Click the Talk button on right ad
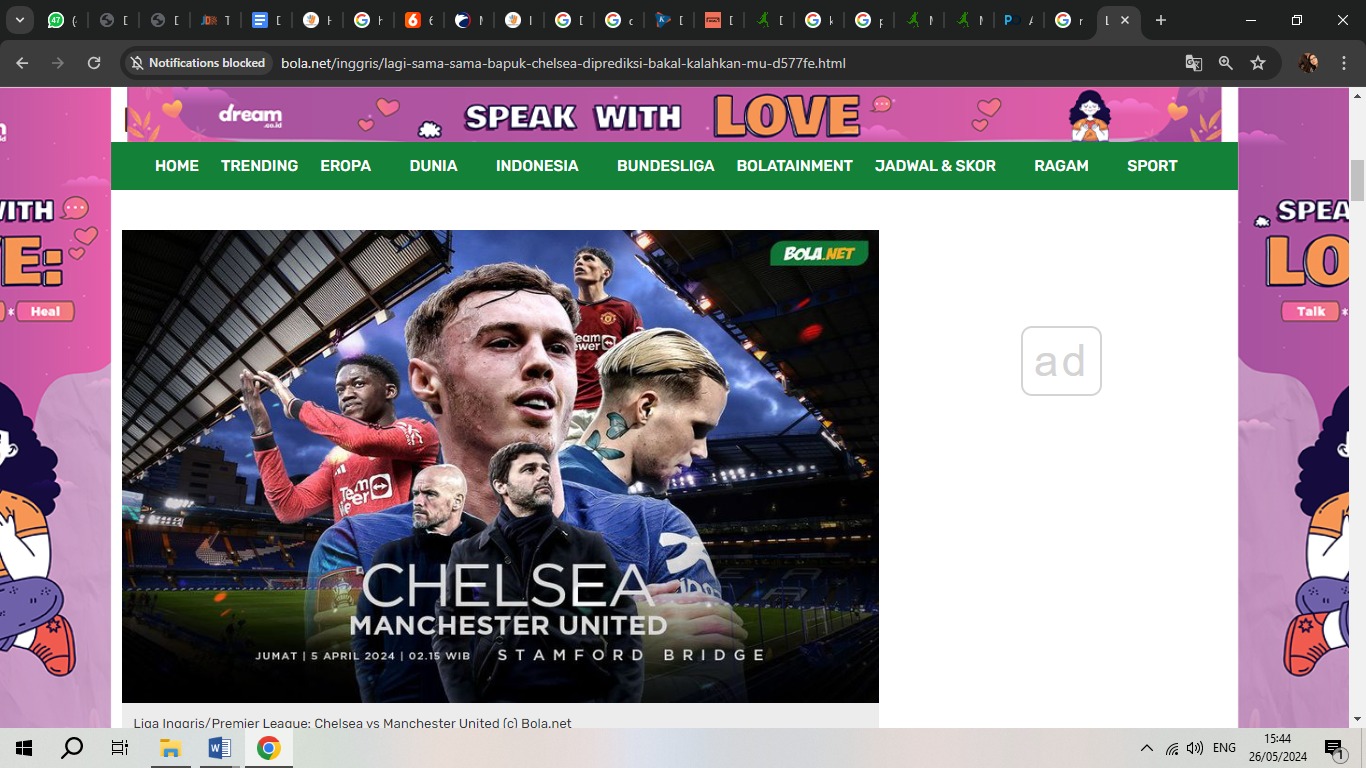This screenshot has width=1366, height=768. tap(1310, 311)
